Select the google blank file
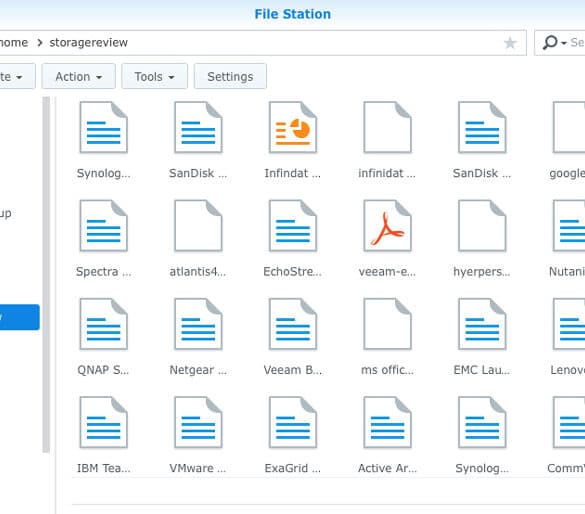This screenshot has height=514, width=585. [569, 127]
